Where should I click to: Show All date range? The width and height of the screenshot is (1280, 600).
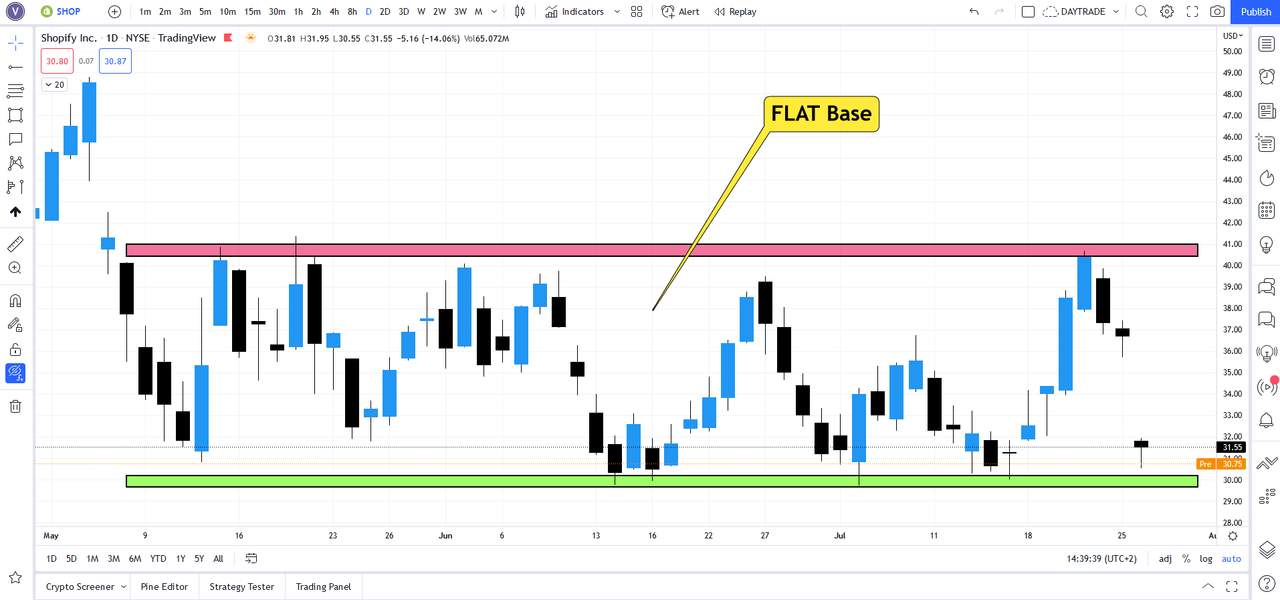pos(219,558)
